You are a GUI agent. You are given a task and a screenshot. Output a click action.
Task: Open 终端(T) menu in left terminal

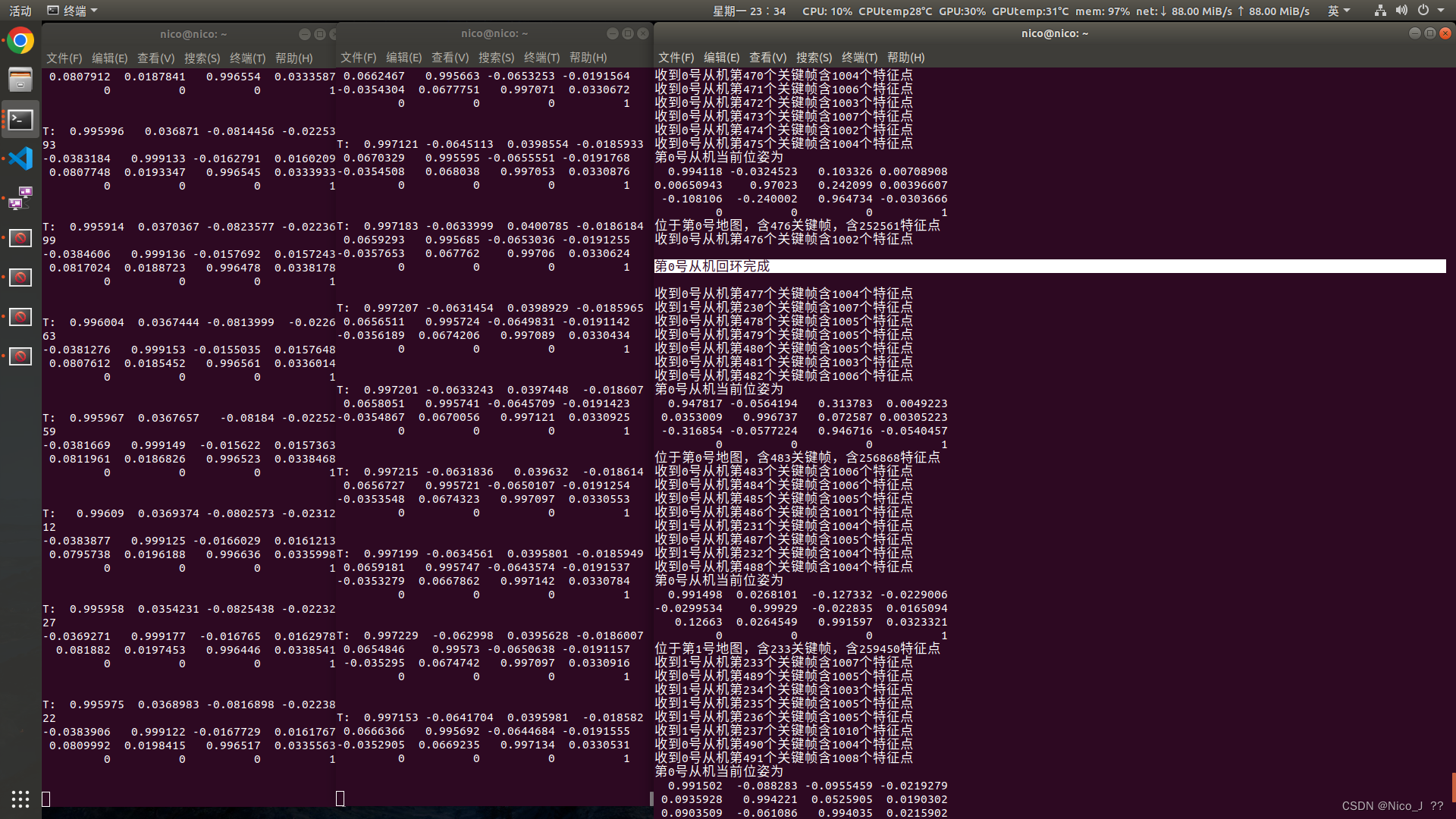248,58
